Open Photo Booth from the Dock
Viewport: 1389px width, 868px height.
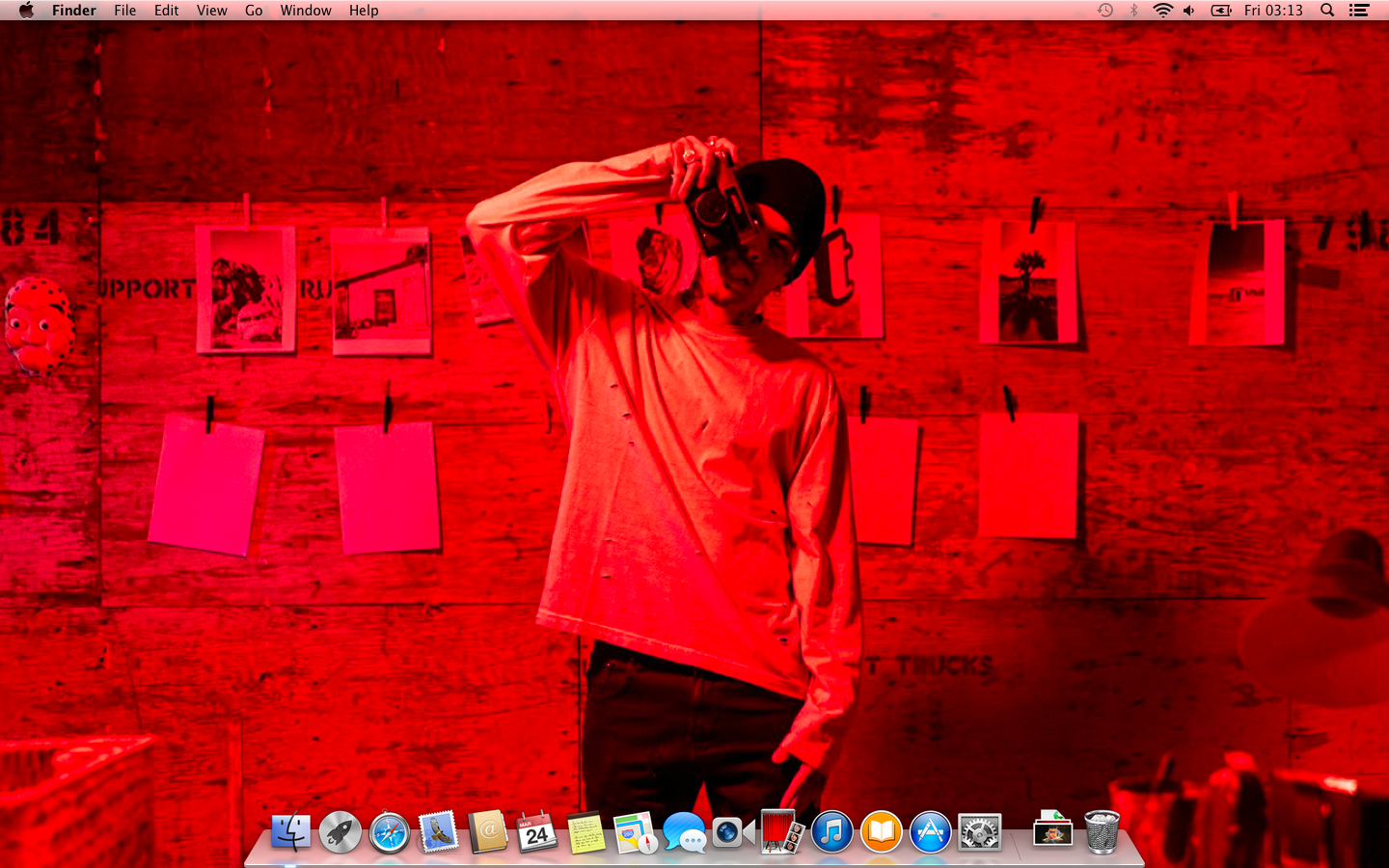click(782, 831)
